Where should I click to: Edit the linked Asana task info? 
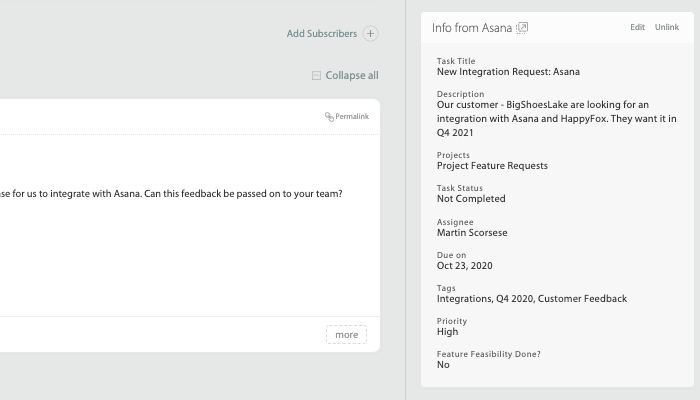click(637, 27)
